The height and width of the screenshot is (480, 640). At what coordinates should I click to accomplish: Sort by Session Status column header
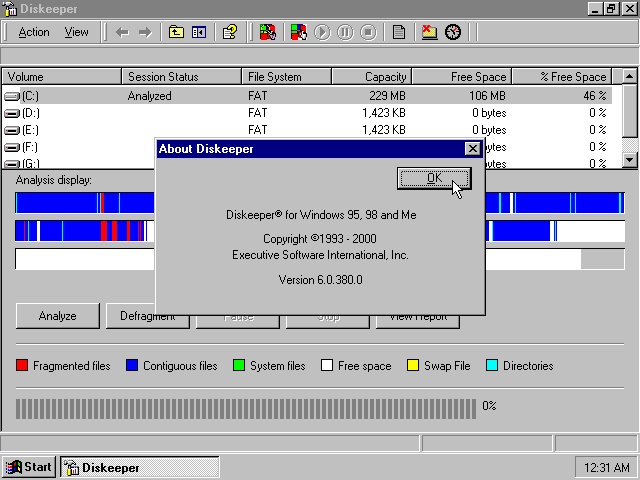[181, 77]
